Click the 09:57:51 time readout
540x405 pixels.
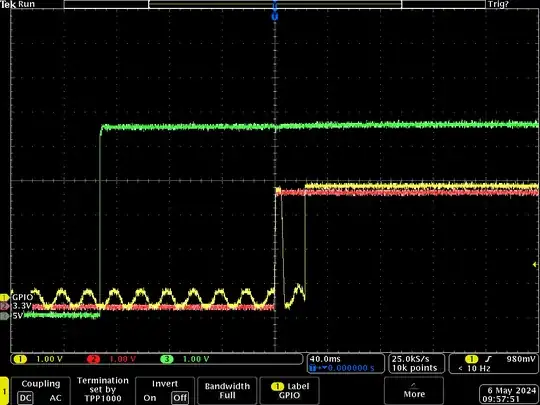[501, 399]
